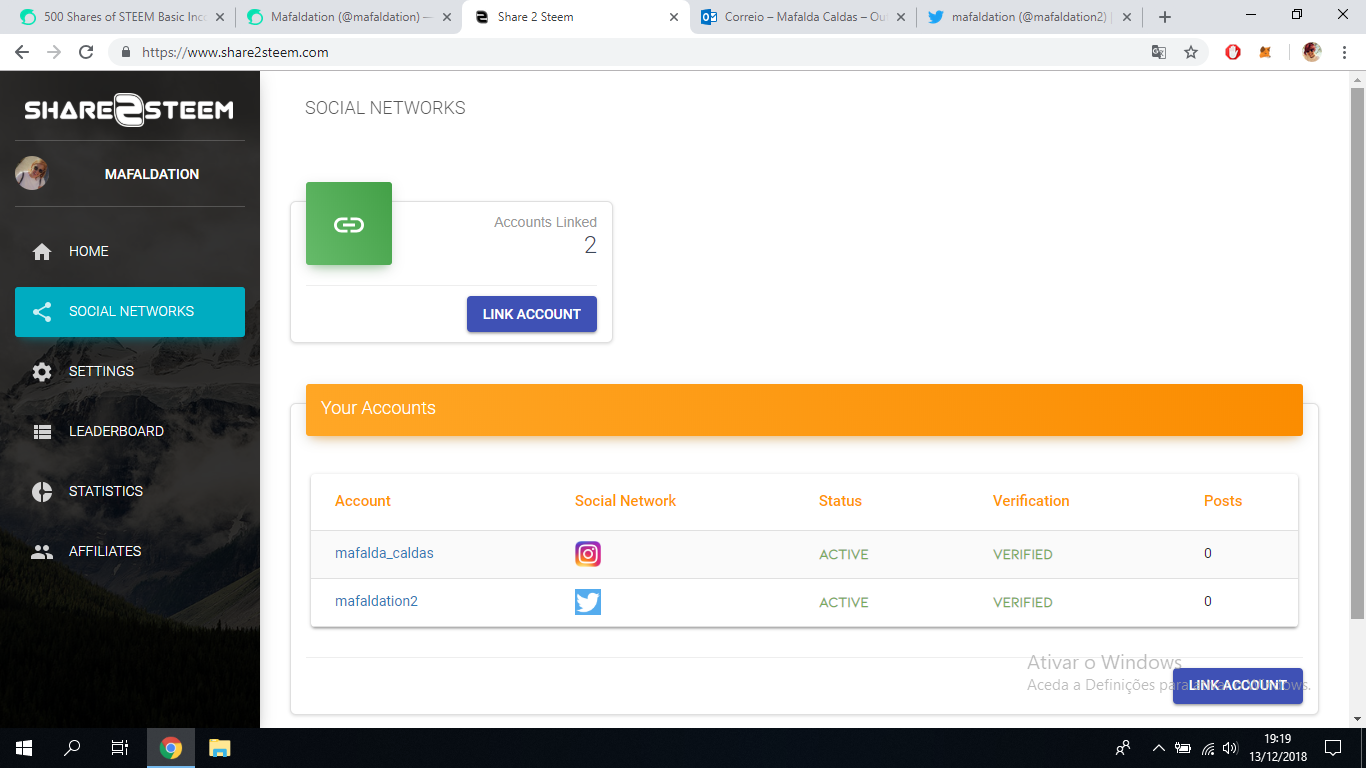1366x768 pixels.
Task: Open Chrome profile avatar in toolbar
Action: (x=1312, y=52)
